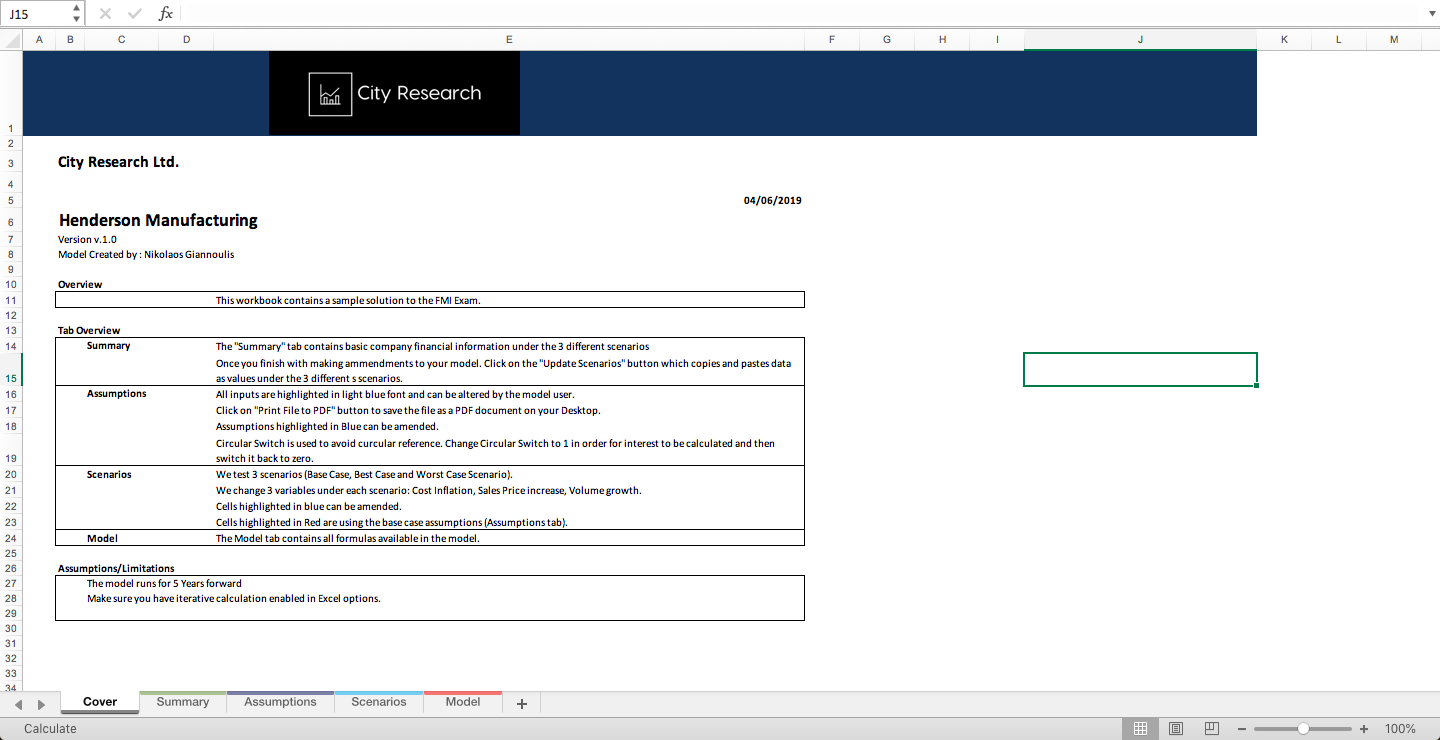Screen dimensions: 1440x740
Task: Click the cancel entry X icon
Action: coord(106,14)
